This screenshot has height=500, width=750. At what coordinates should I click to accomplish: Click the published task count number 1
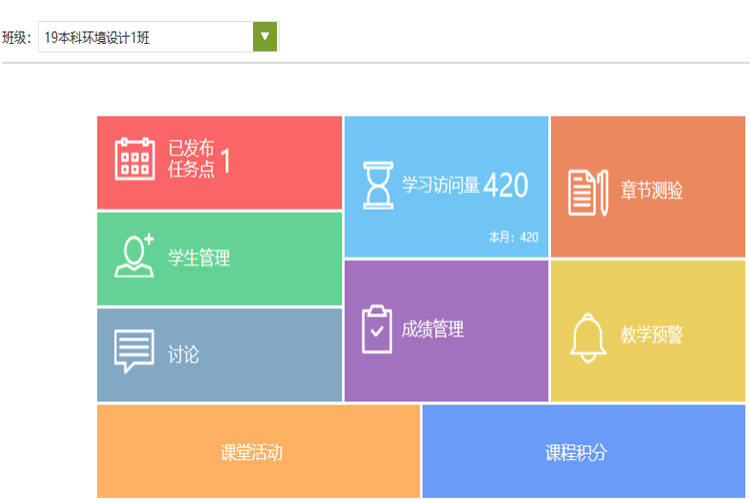tap(226, 161)
